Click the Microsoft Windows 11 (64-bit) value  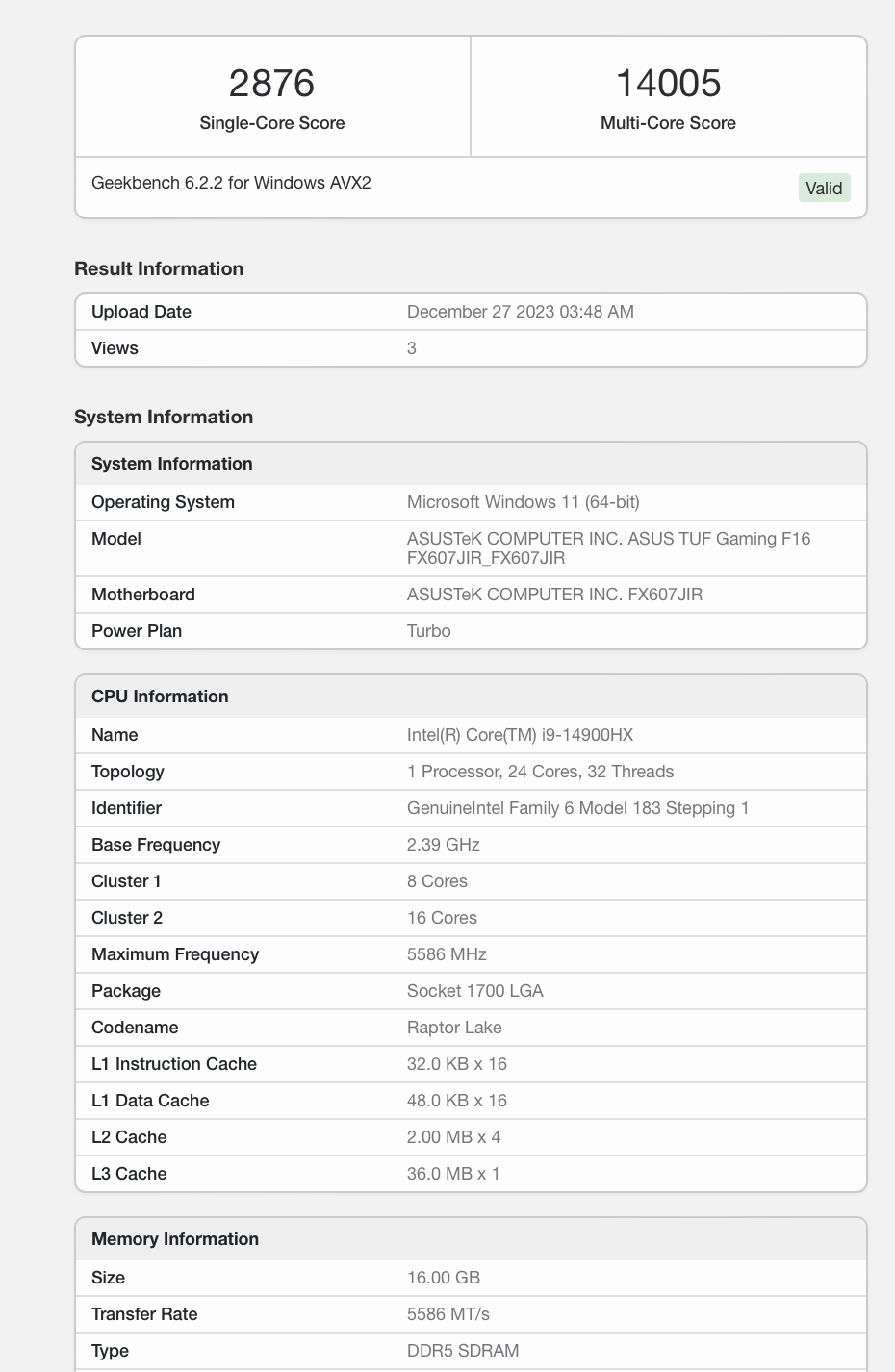(523, 502)
